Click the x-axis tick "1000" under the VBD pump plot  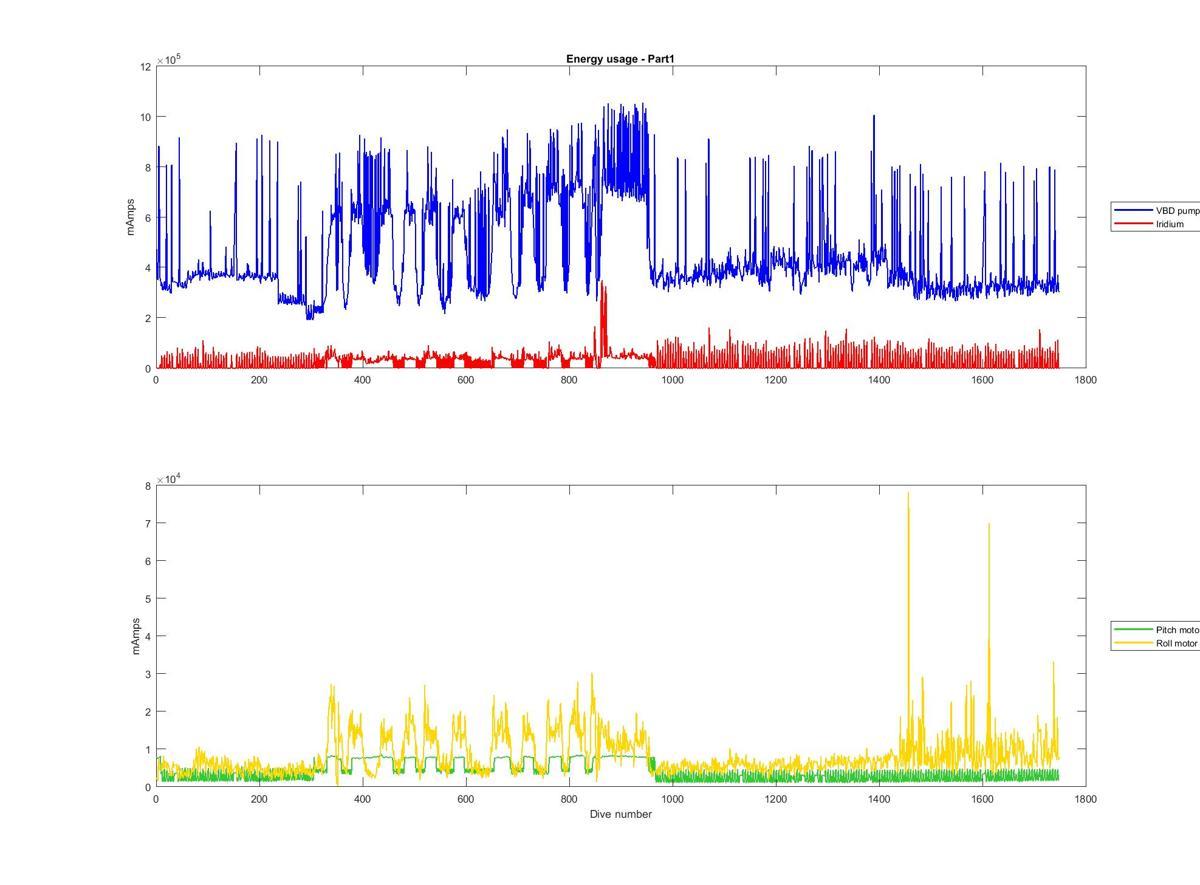672,380
